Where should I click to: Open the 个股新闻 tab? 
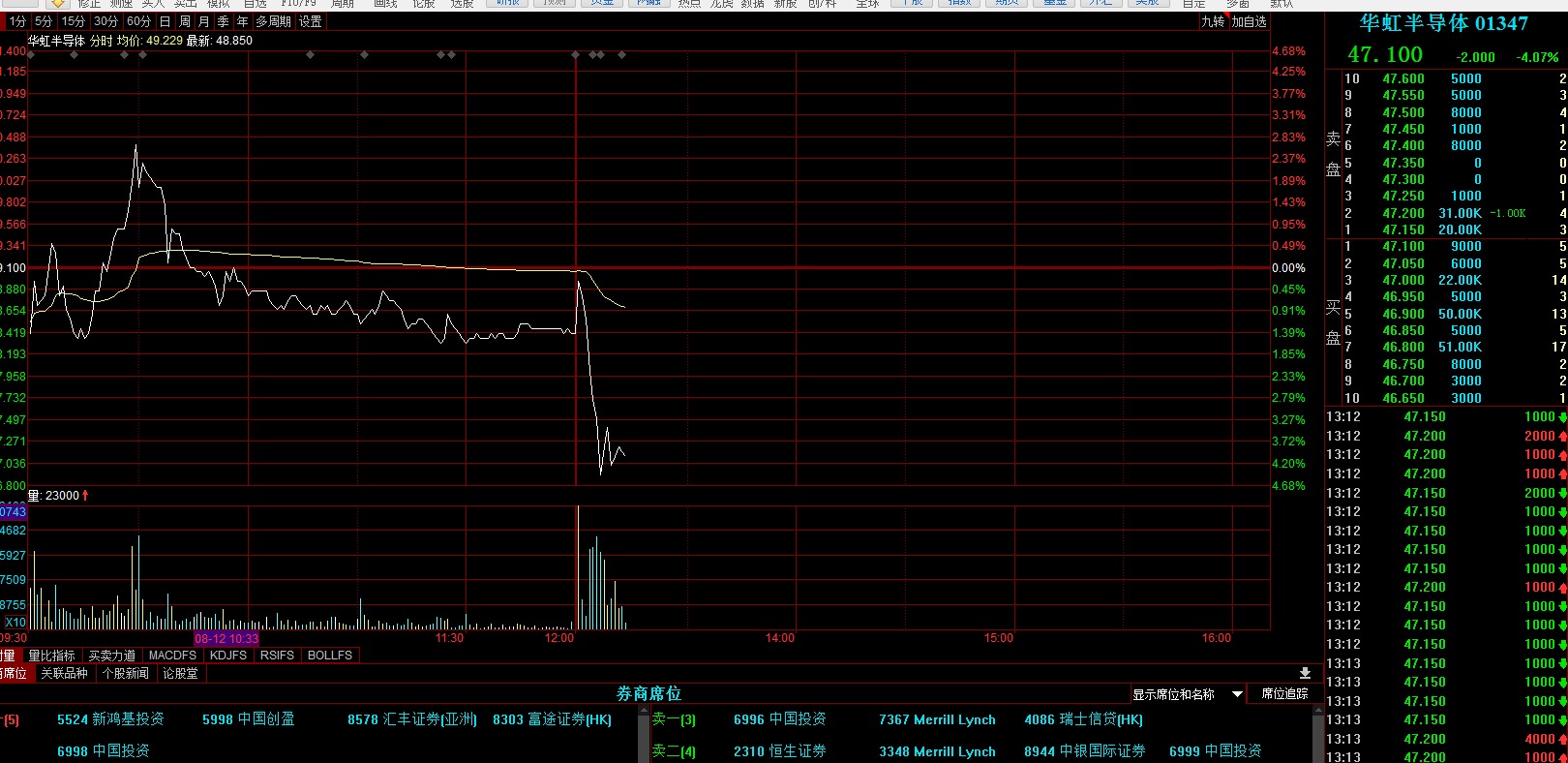pyautogui.click(x=126, y=673)
